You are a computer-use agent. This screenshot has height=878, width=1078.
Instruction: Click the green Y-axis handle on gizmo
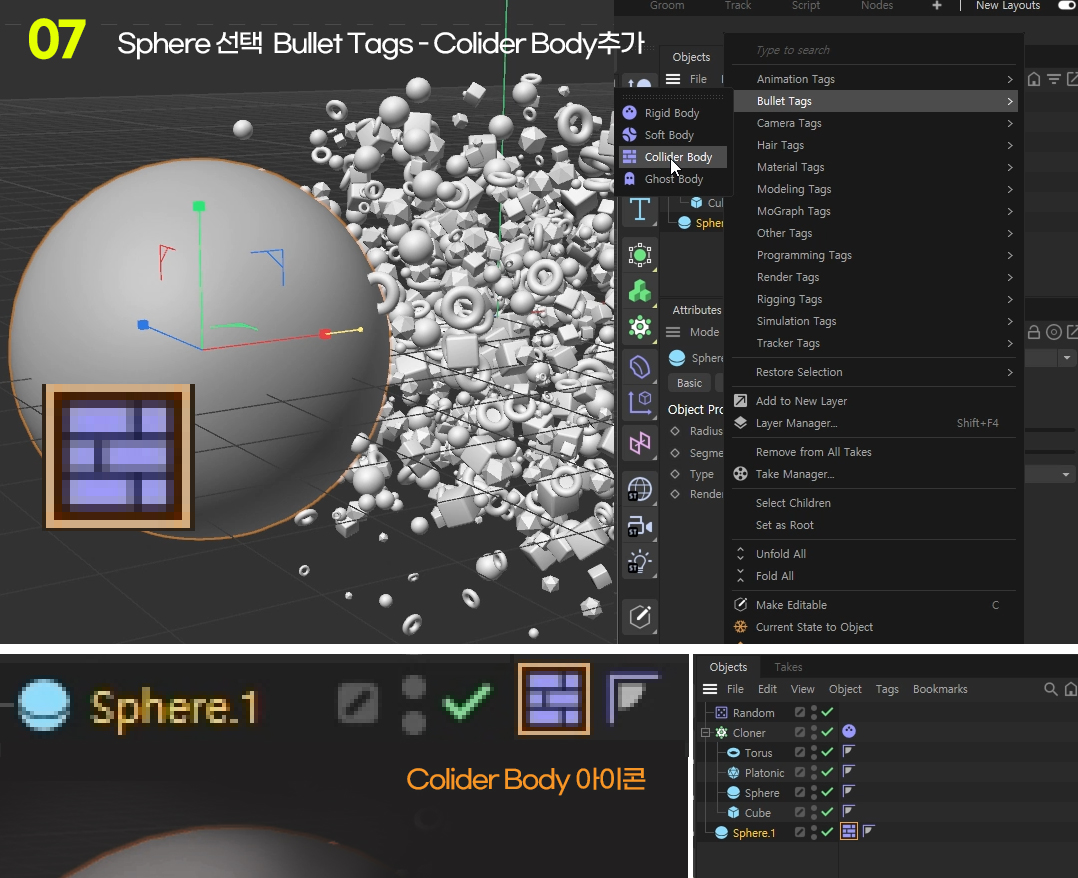click(199, 206)
